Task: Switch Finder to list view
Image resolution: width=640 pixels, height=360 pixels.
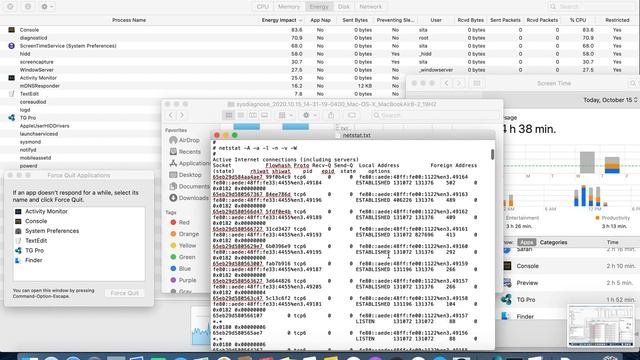Action: coord(241,116)
